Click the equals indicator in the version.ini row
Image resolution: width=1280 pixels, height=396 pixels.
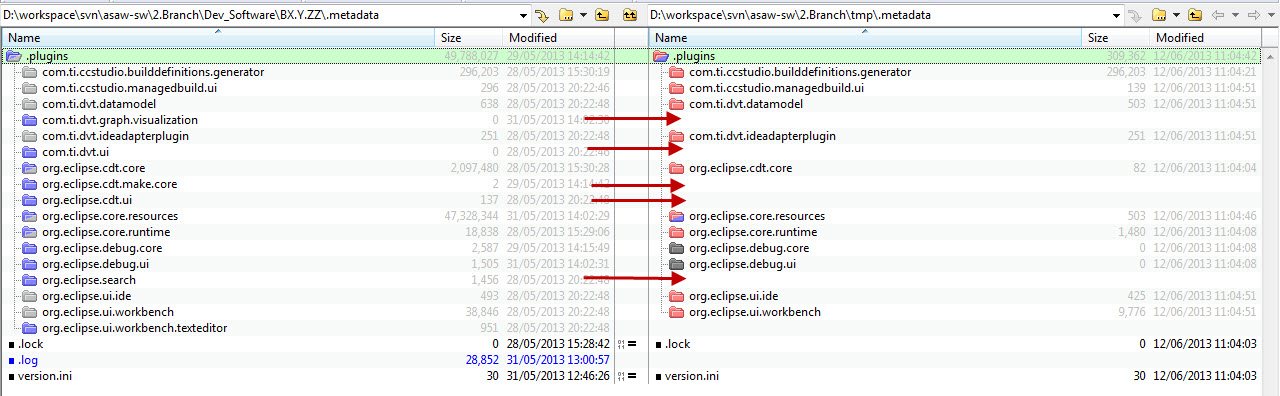(631, 376)
